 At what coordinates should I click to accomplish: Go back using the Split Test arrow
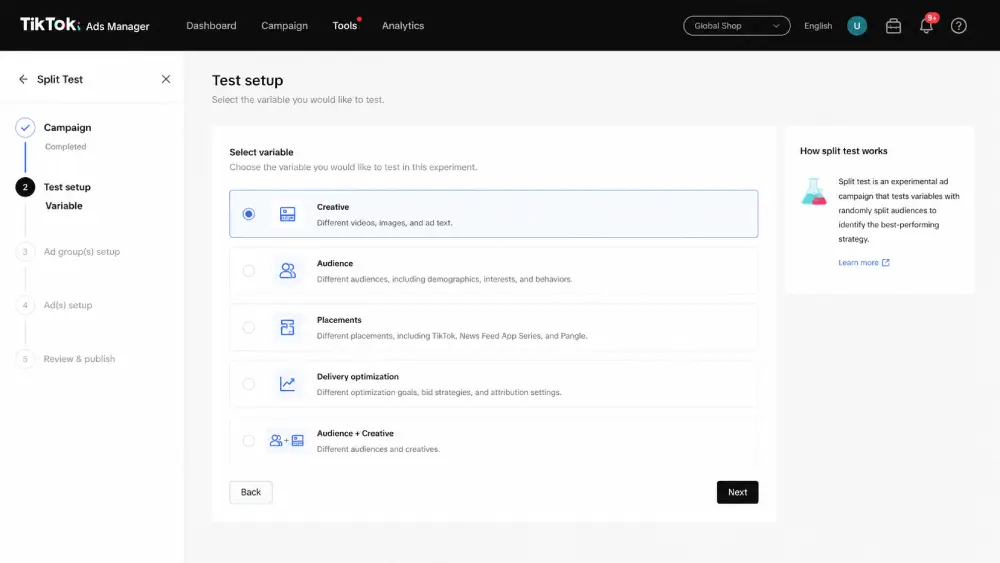coord(23,79)
